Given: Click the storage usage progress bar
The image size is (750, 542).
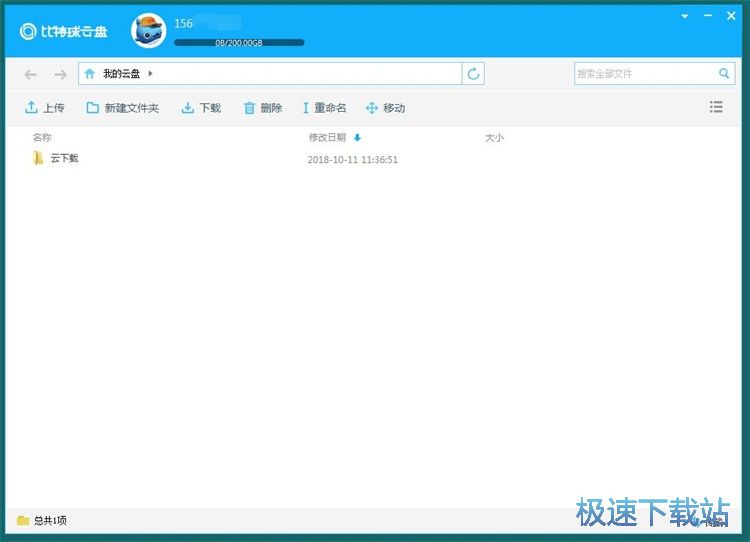Looking at the screenshot, I should (x=239, y=43).
